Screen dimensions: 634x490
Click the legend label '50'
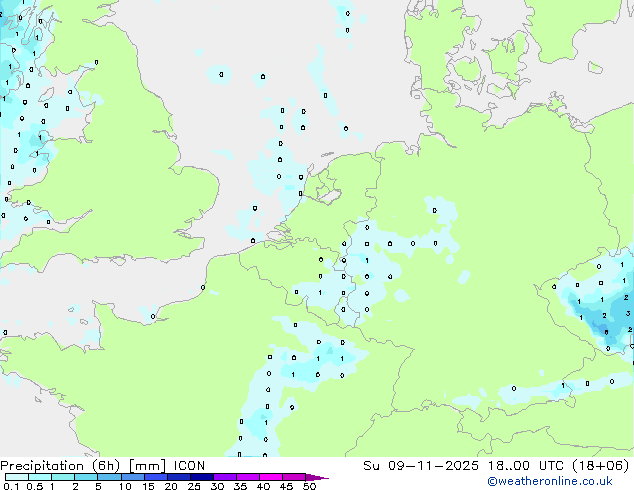pyautogui.click(x=309, y=486)
